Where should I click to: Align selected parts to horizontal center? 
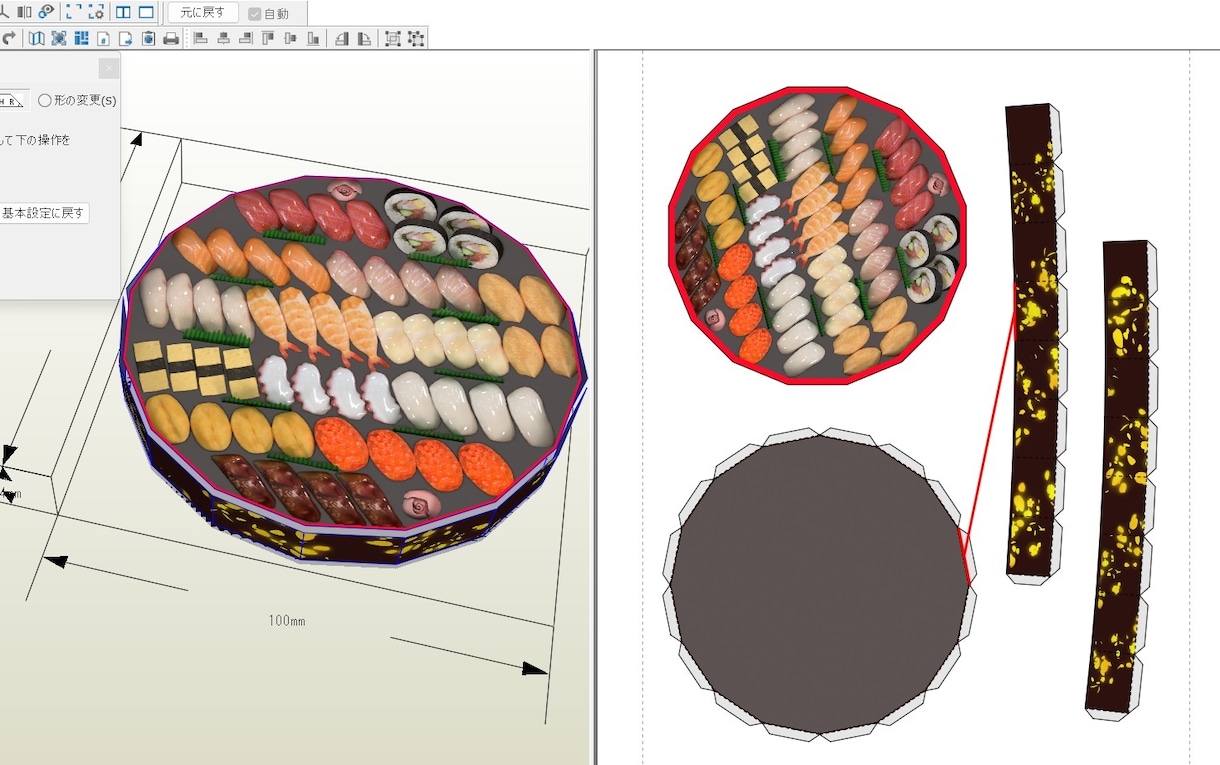click(x=223, y=39)
